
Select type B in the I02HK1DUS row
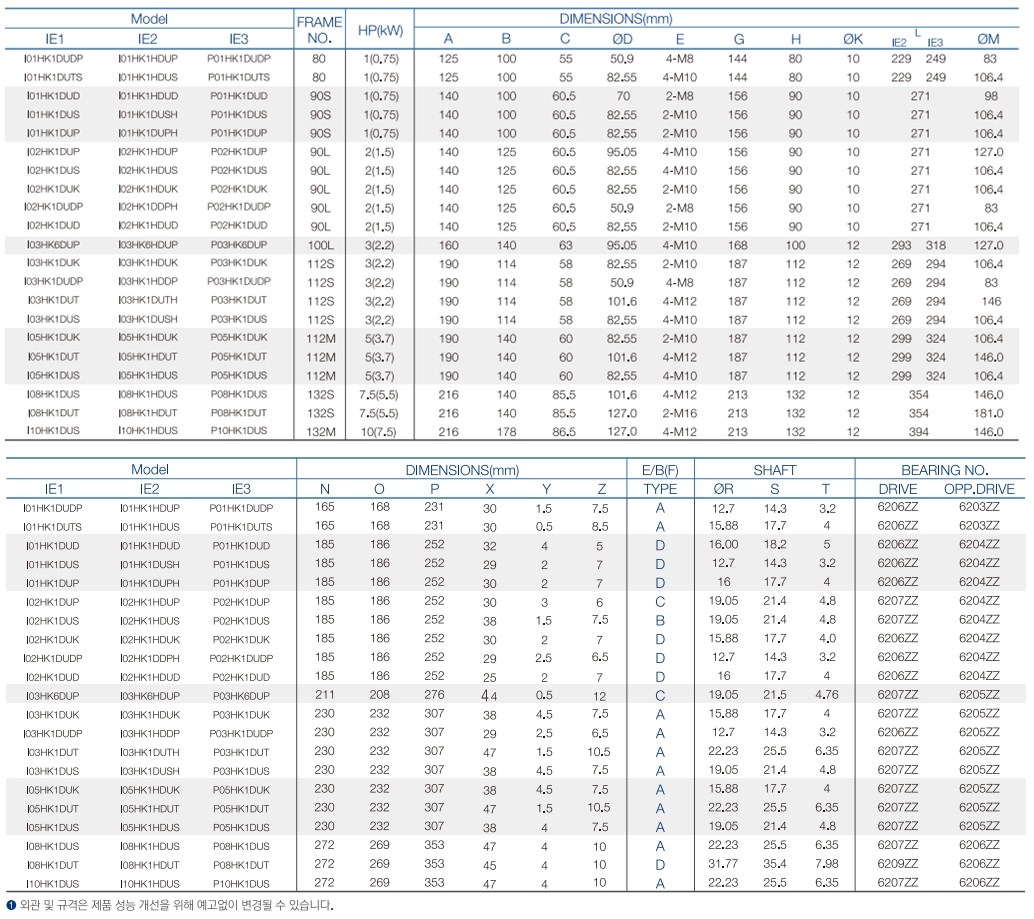tap(660, 621)
